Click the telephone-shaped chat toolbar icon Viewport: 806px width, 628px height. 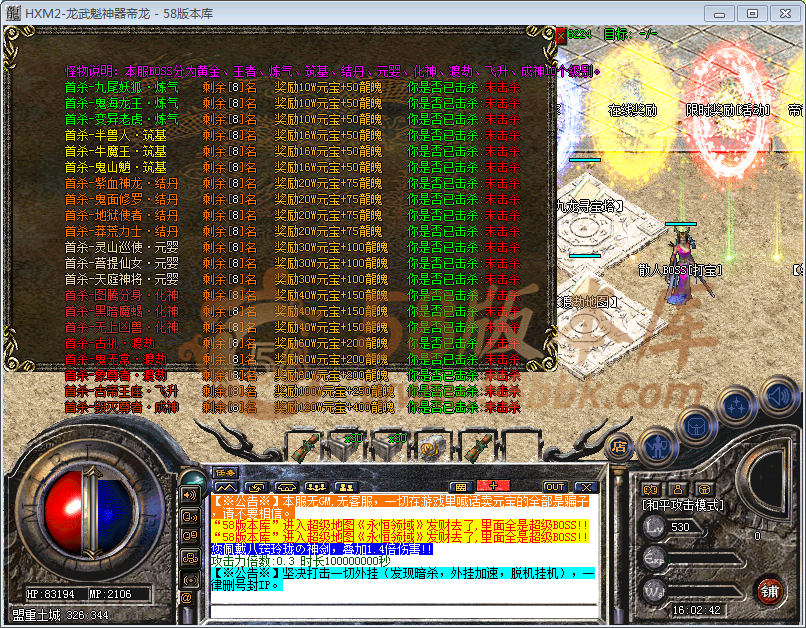286,487
